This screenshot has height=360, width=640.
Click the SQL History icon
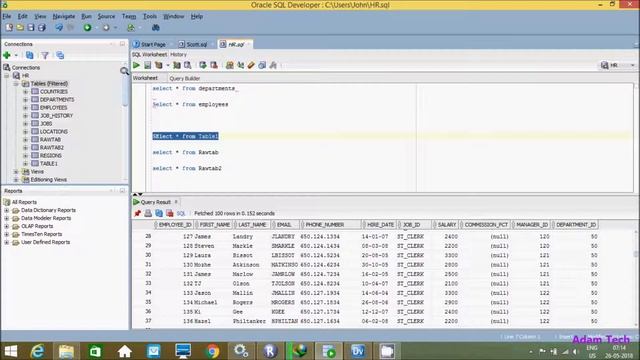(x=262, y=65)
